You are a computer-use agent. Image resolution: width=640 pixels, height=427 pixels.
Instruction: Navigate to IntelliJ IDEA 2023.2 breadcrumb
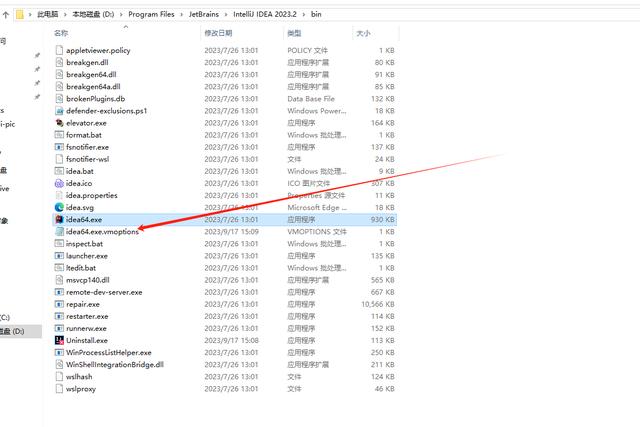point(265,14)
